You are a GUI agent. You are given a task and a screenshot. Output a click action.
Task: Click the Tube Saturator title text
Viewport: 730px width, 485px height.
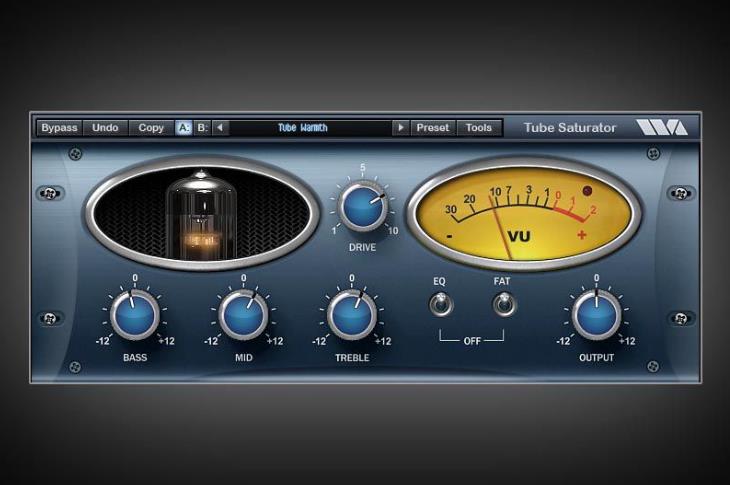pos(570,128)
